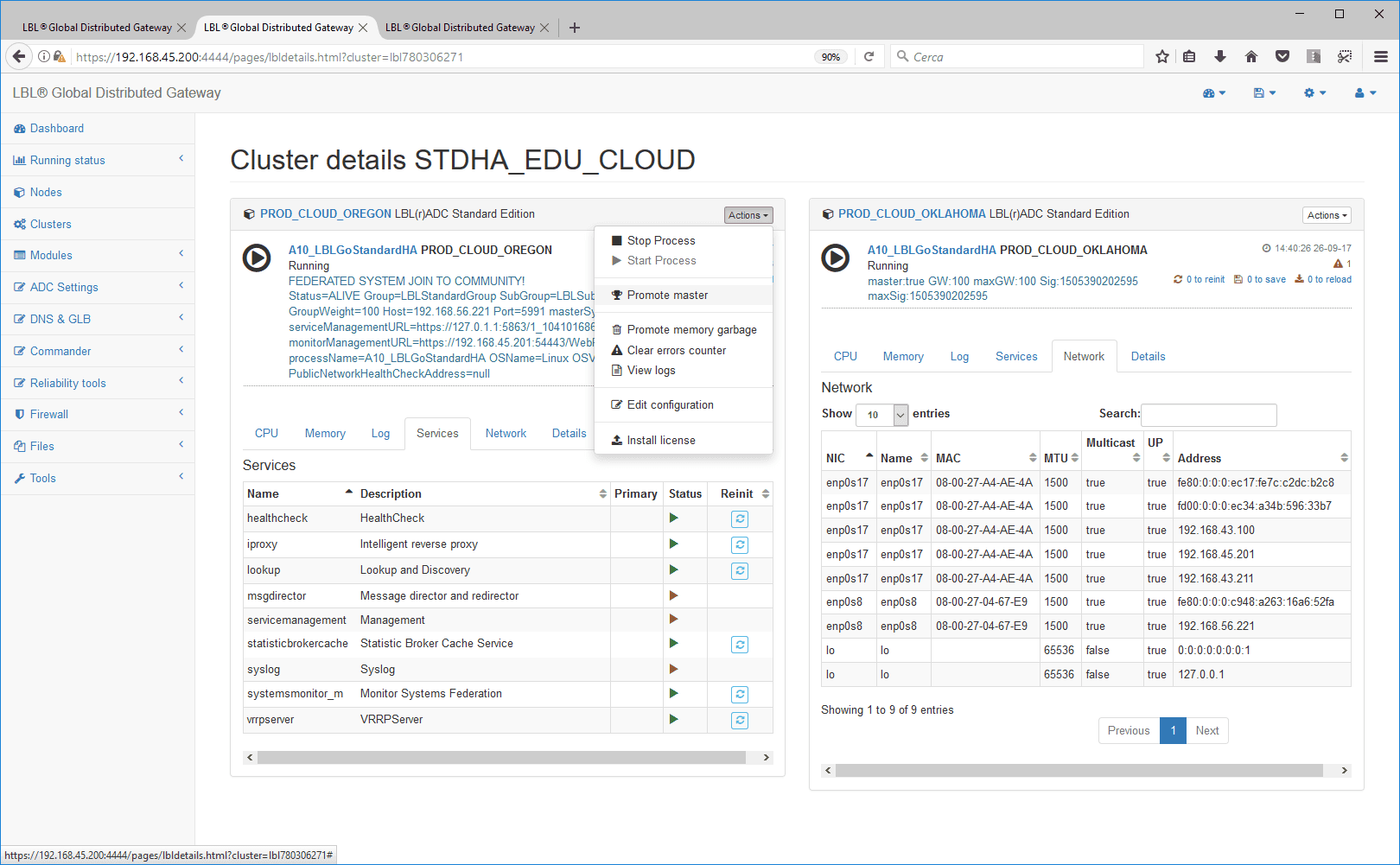Switch to Memory tab in Oregon panel
The width and height of the screenshot is (1400, 865).
click(x=325, y=433)
